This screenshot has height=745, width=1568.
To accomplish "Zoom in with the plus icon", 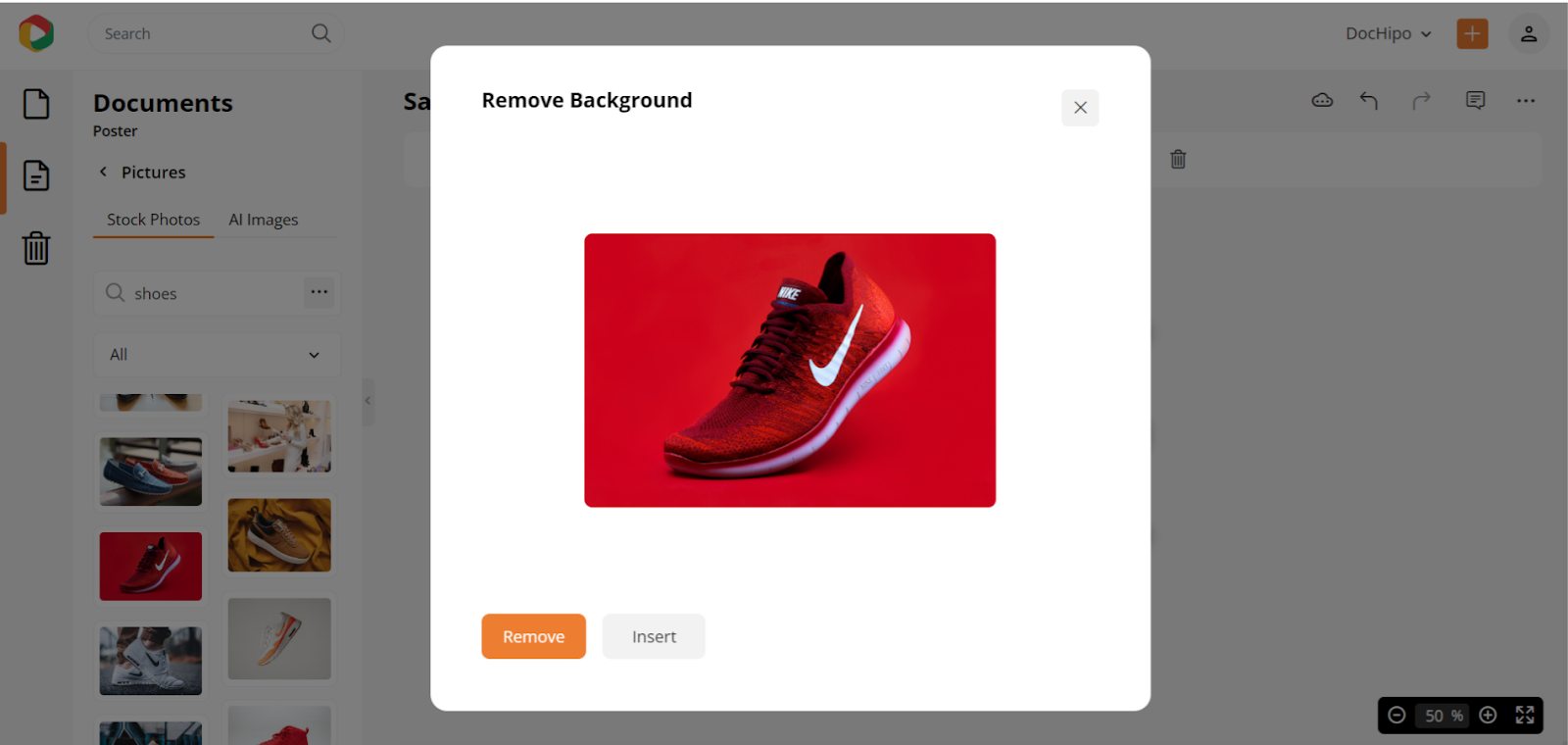I will point(1488,716).
